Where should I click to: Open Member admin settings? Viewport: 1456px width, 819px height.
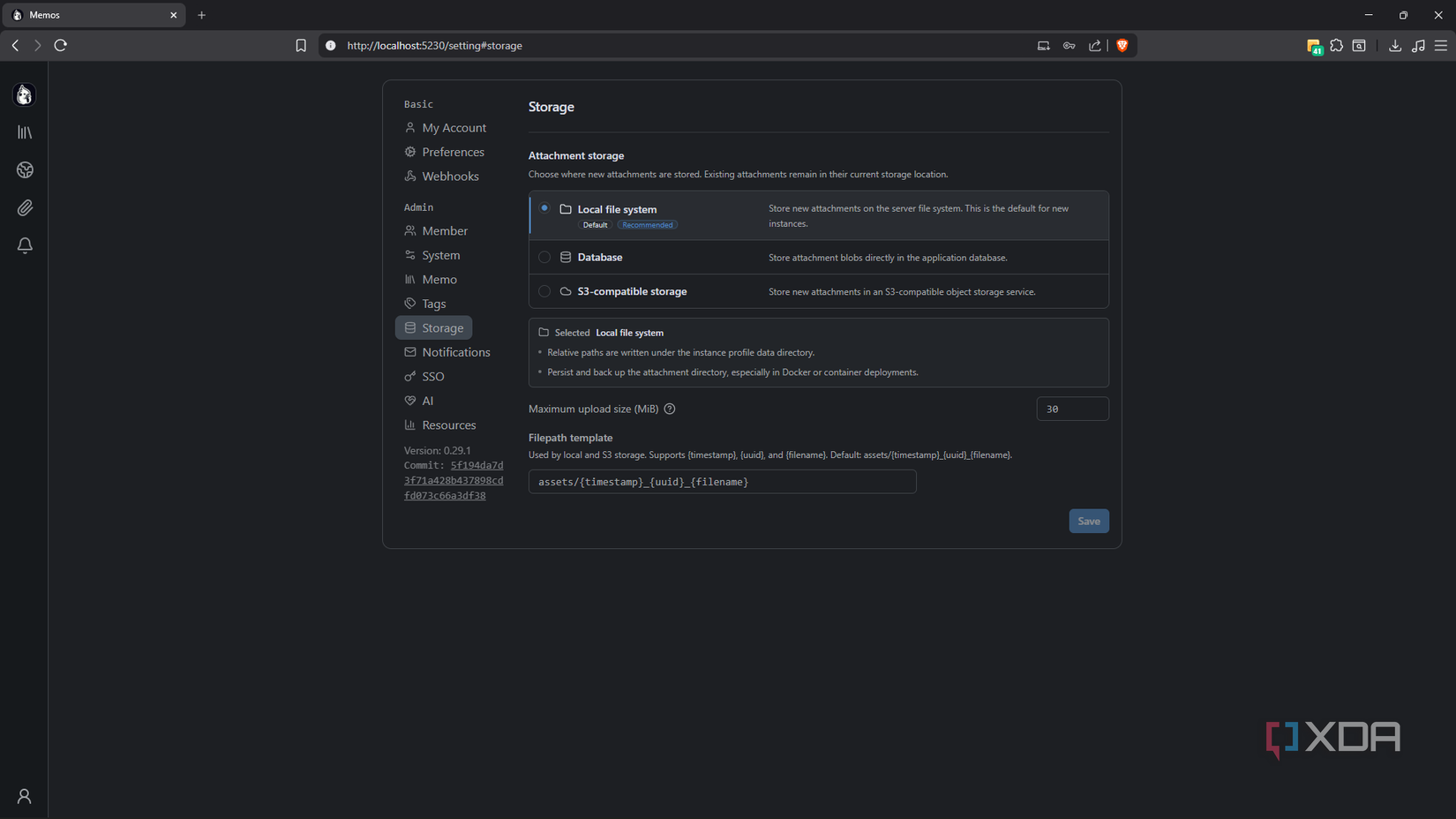click(x=436, y=231)
